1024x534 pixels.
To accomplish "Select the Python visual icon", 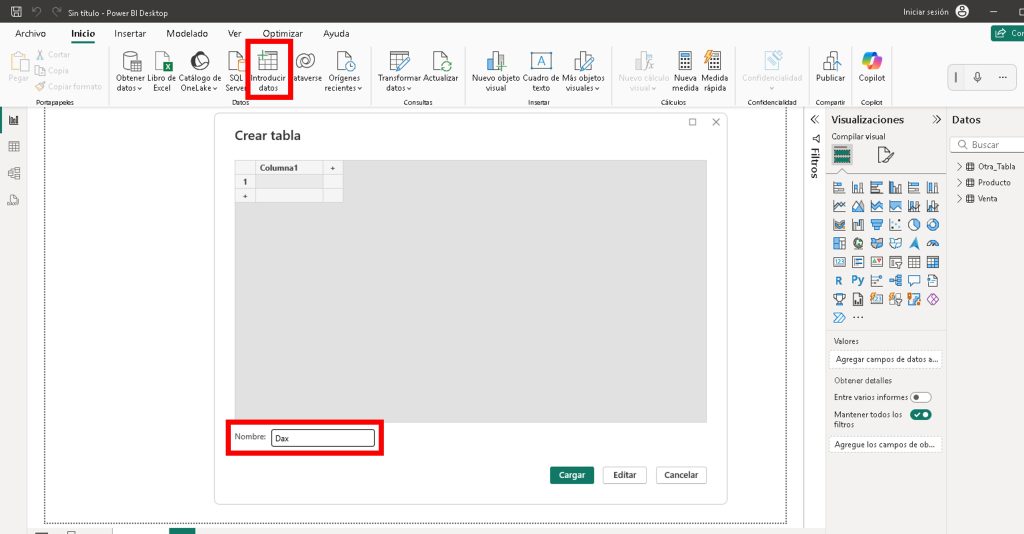I will tap(857, 281).
